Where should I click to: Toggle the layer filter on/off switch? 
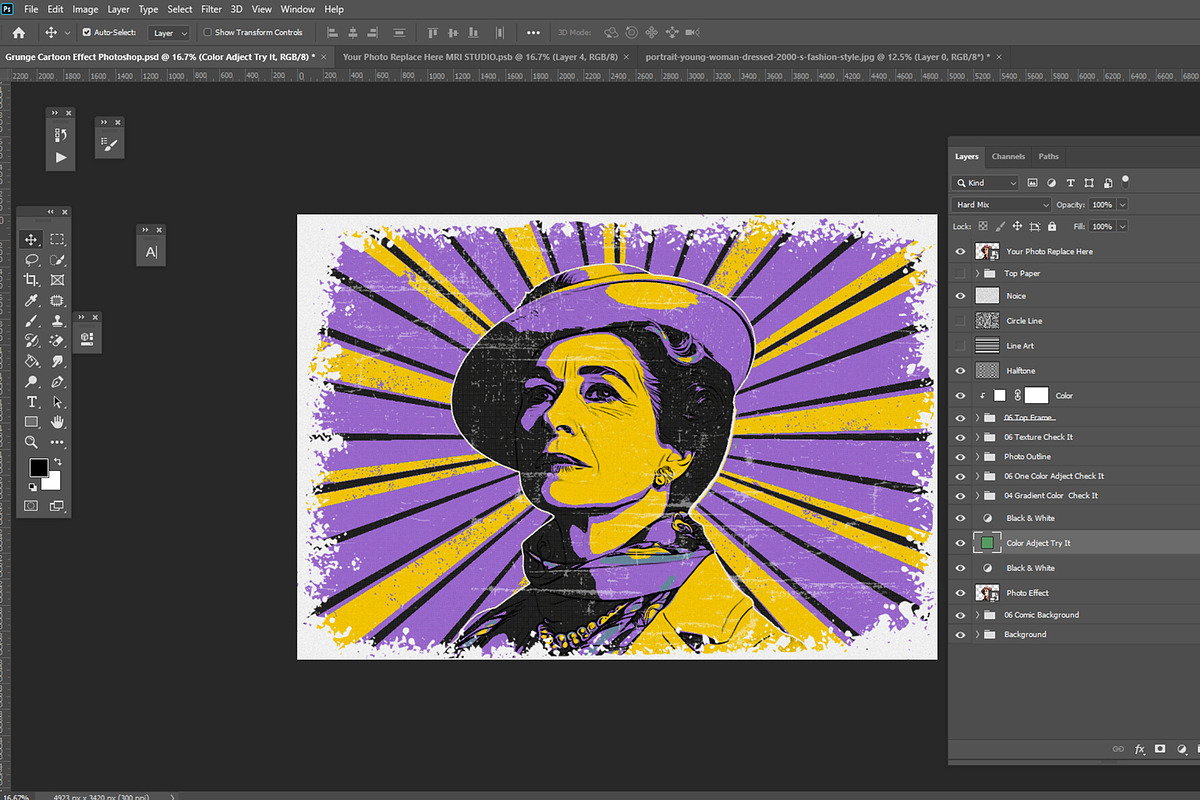(1125, 182)
